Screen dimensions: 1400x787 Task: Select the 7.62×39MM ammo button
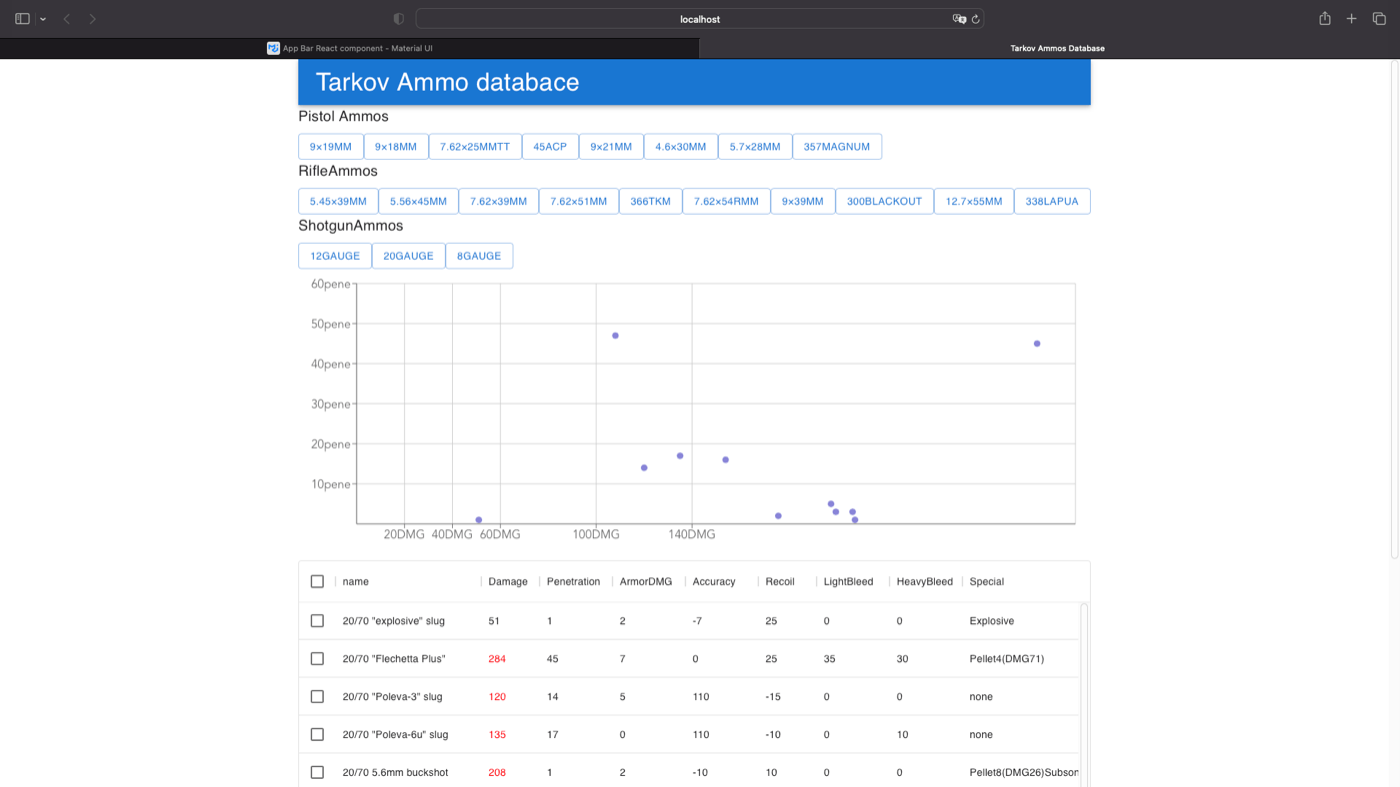click(499, 201)
